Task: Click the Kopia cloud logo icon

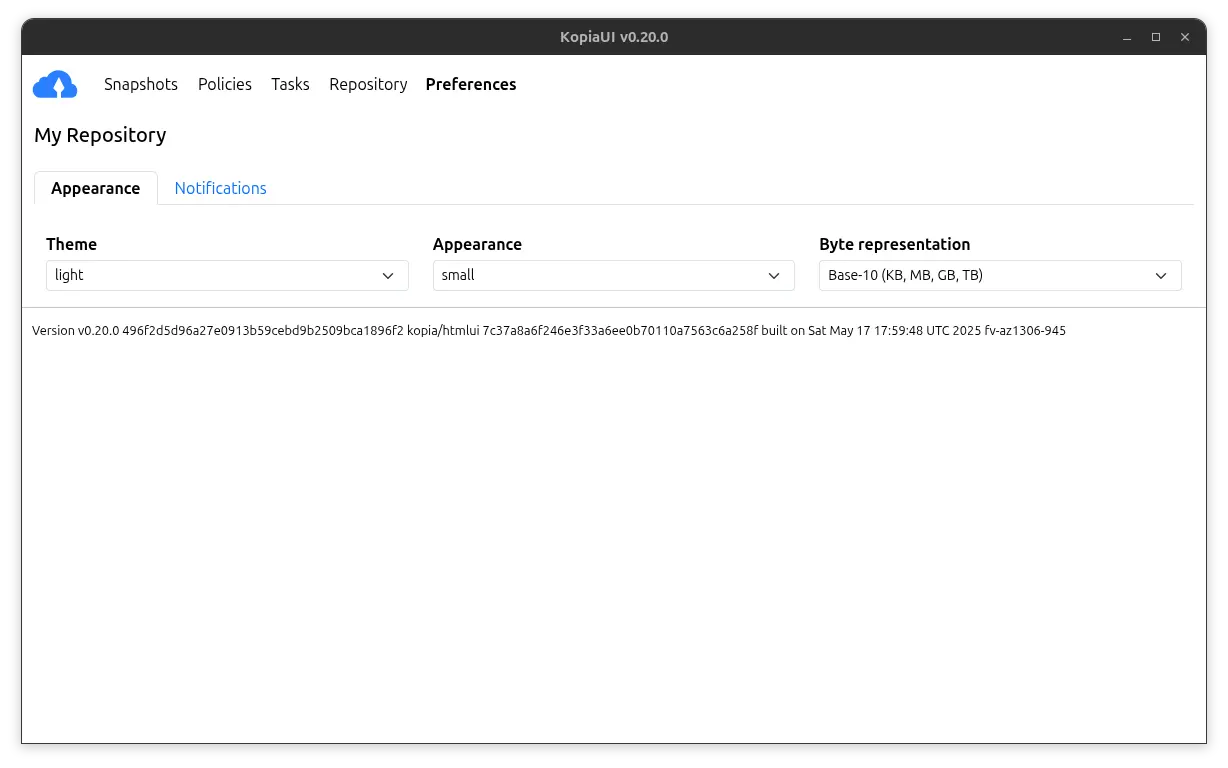Action: tap(55, 85)
